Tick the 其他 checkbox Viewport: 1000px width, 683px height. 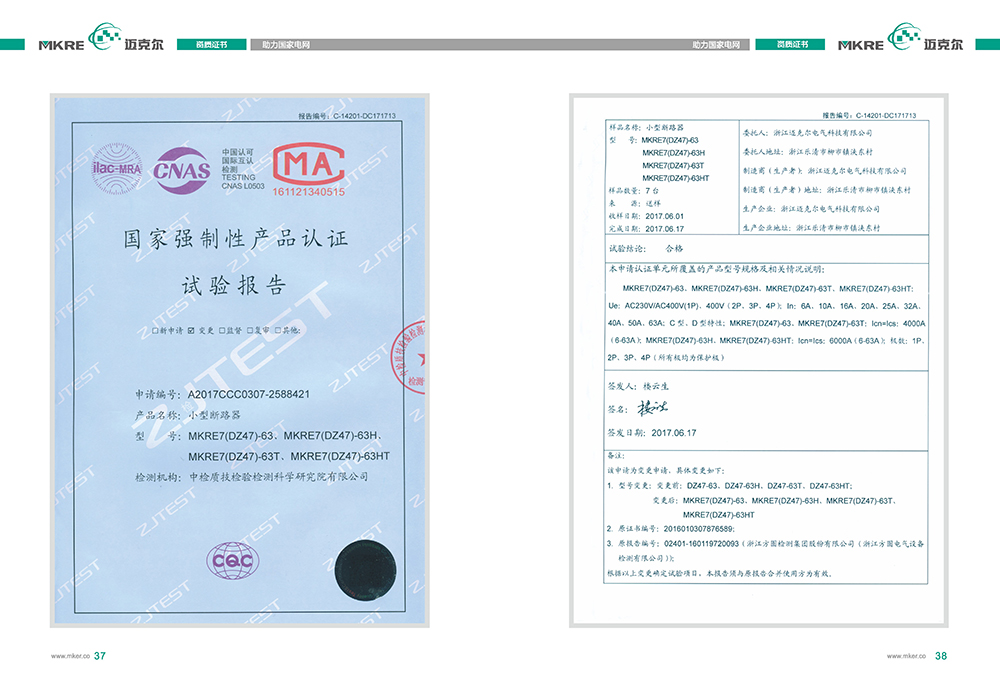[x=278, y=331]
